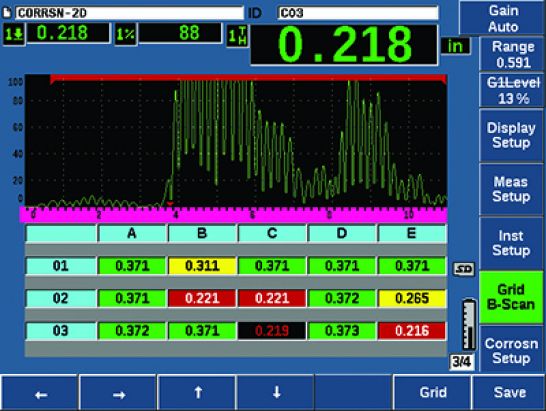Click the gate 1 amplitude percent icon
The width and height of the screenshot is (546, 411).
(125, 34)
